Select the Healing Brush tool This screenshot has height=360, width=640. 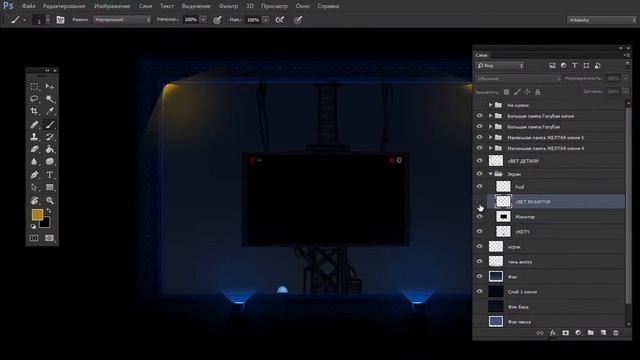(34, 124)
